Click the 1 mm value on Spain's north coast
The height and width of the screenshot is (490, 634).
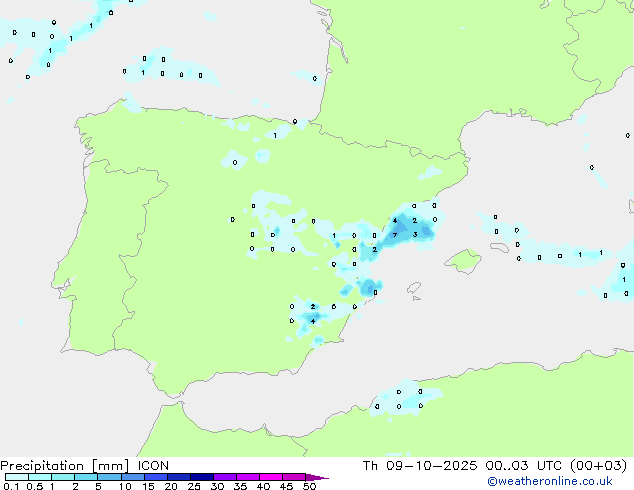275,135
